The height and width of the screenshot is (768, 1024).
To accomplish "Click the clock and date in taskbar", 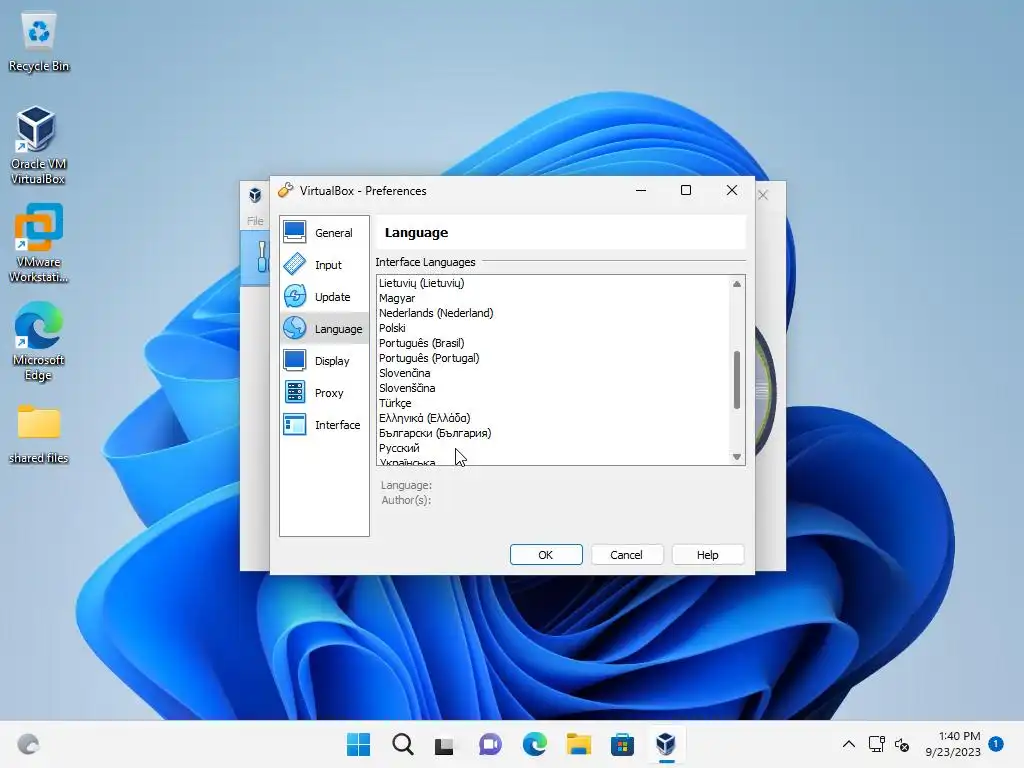I will [953, 744].
